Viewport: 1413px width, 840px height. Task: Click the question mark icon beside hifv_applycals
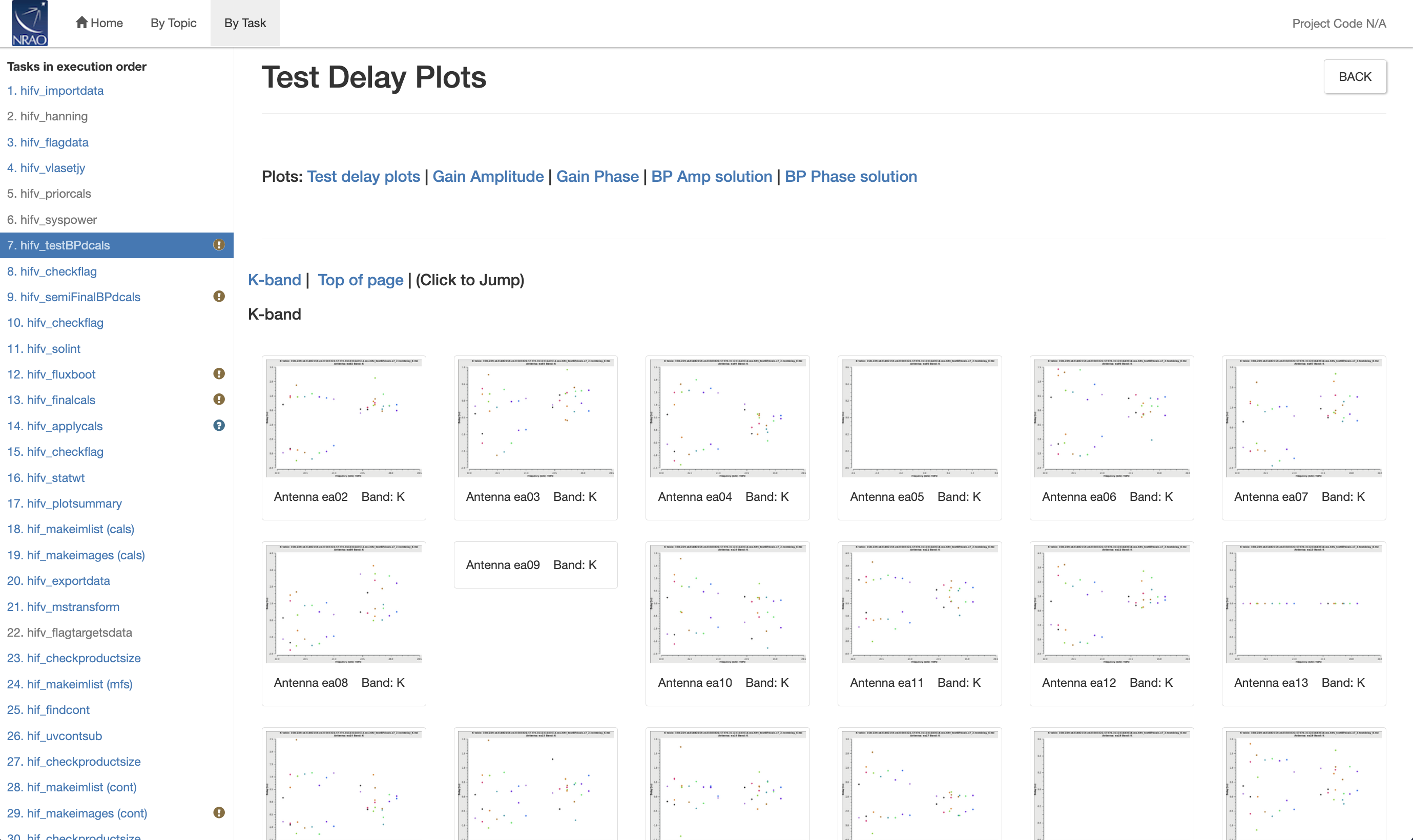[219, 426]
